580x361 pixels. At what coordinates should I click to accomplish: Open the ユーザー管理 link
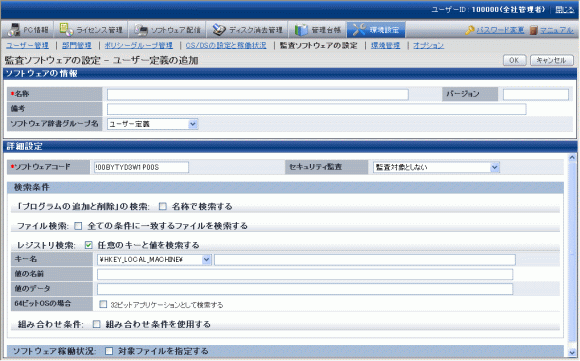pos(27,45)
